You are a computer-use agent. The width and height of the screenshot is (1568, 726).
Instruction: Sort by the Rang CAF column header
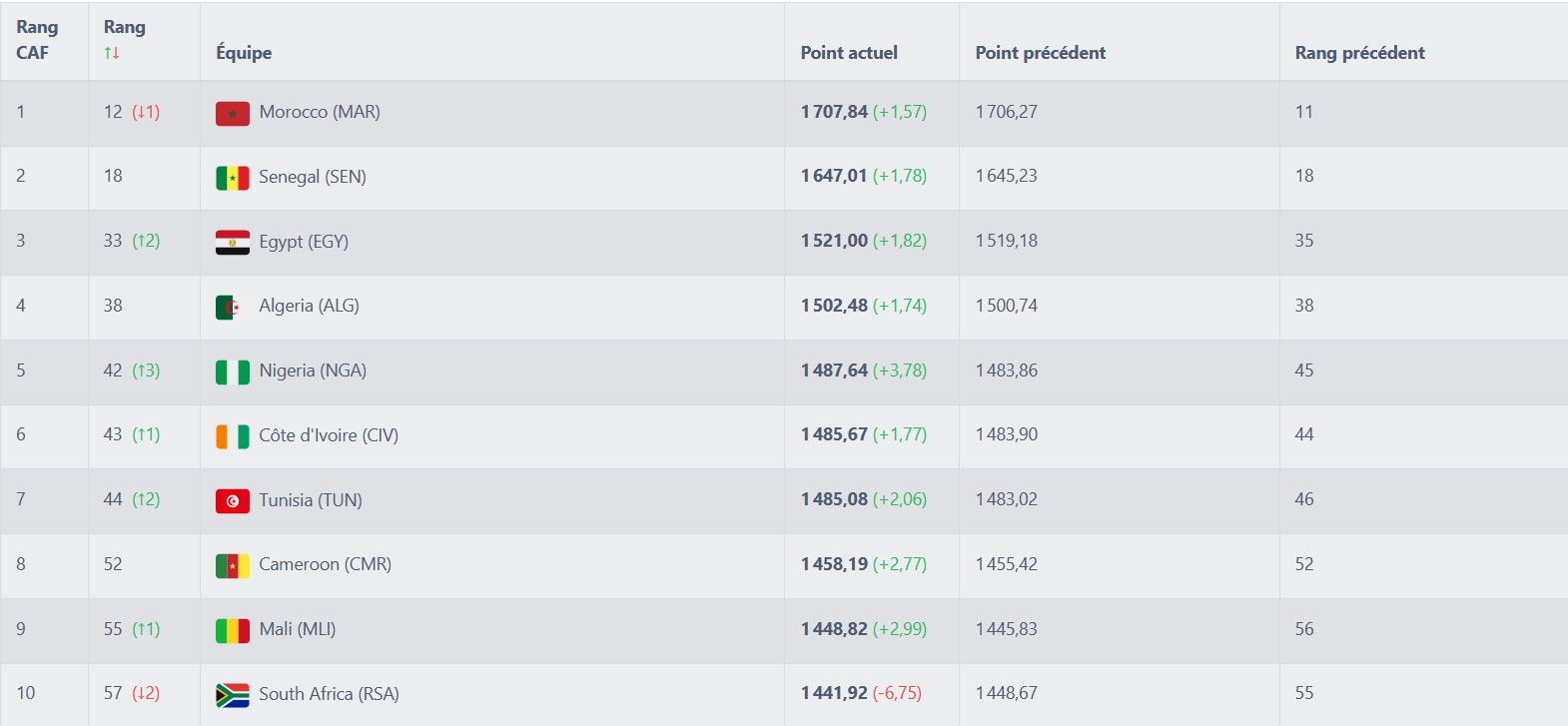click(x=37, y=40)
